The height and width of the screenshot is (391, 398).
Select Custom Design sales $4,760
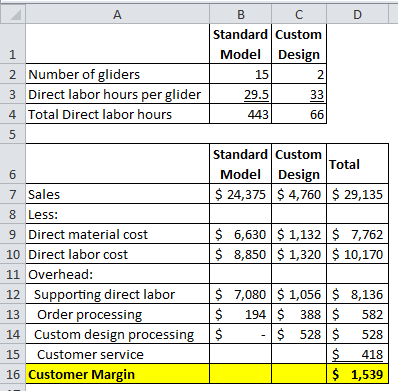[299, 194]
